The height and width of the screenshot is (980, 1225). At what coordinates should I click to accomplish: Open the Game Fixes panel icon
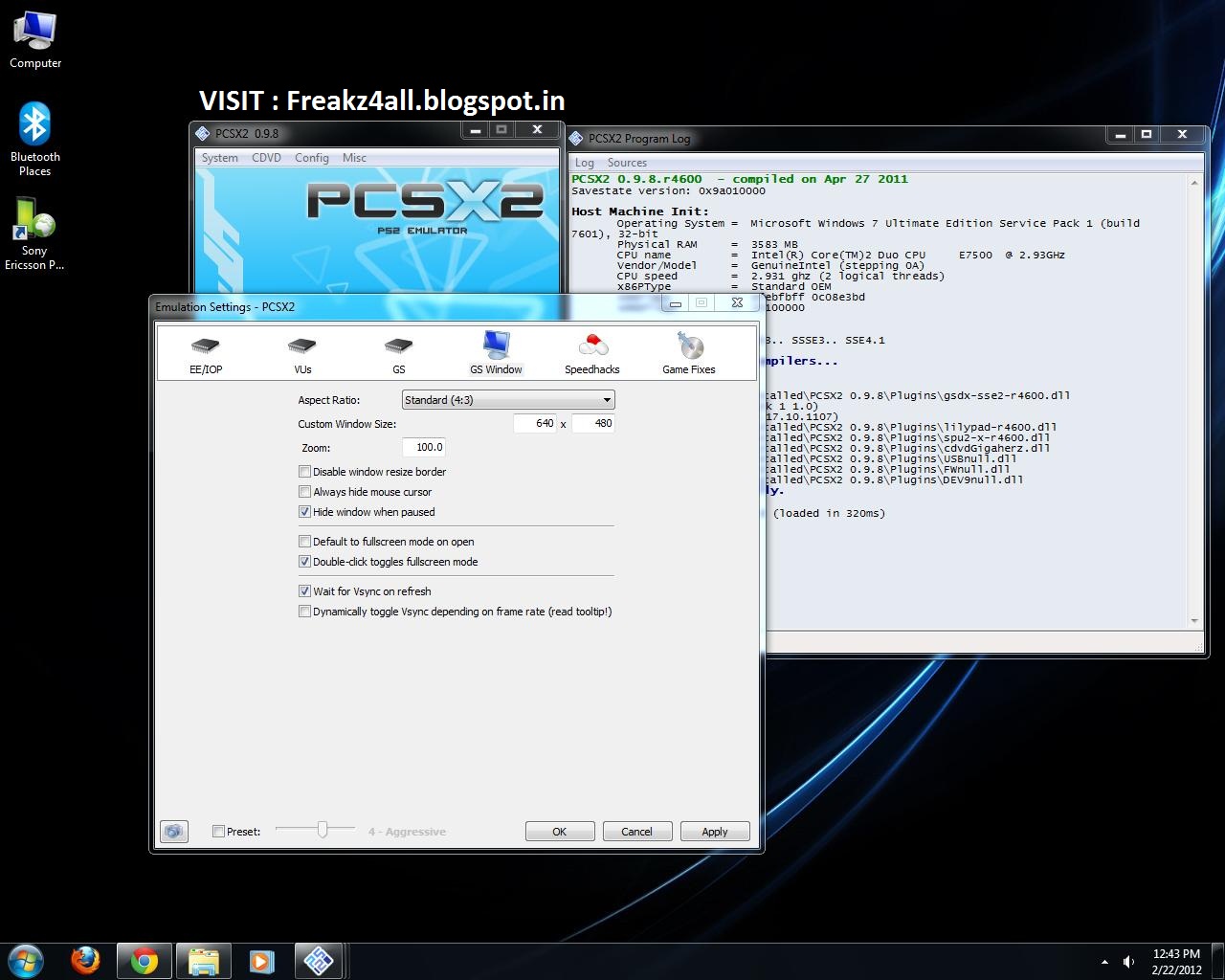pos(688,350)
